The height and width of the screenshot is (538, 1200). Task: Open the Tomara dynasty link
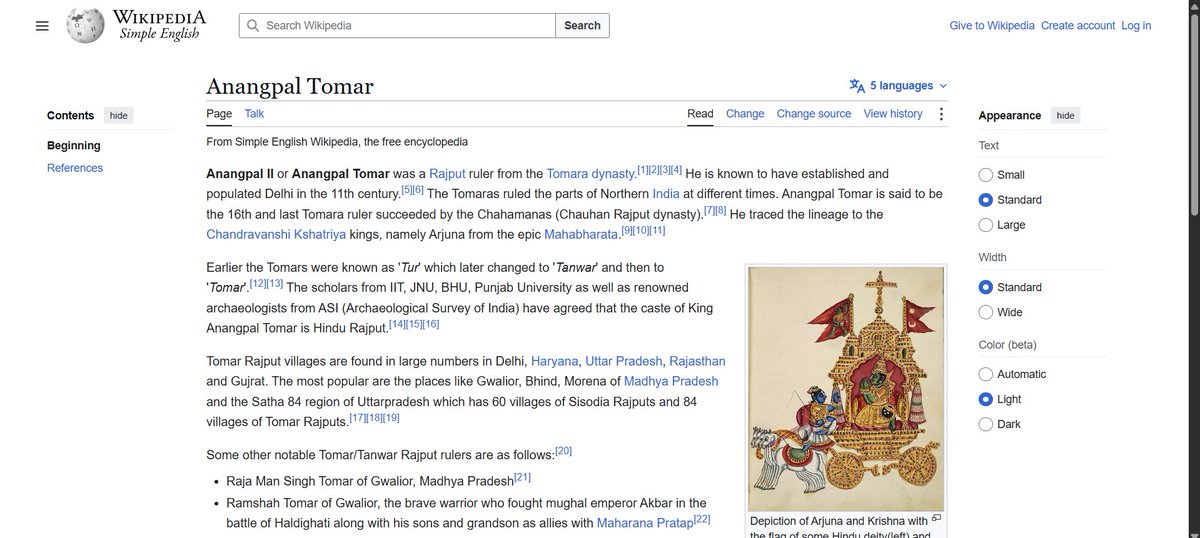point(591,174)
